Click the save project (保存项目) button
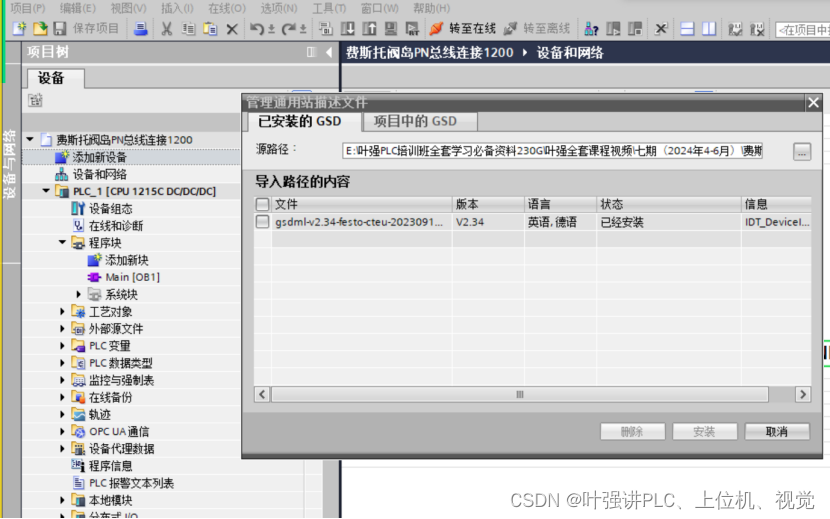The width and height of the screenshot is (830, 519). click(x=87, y=29)
